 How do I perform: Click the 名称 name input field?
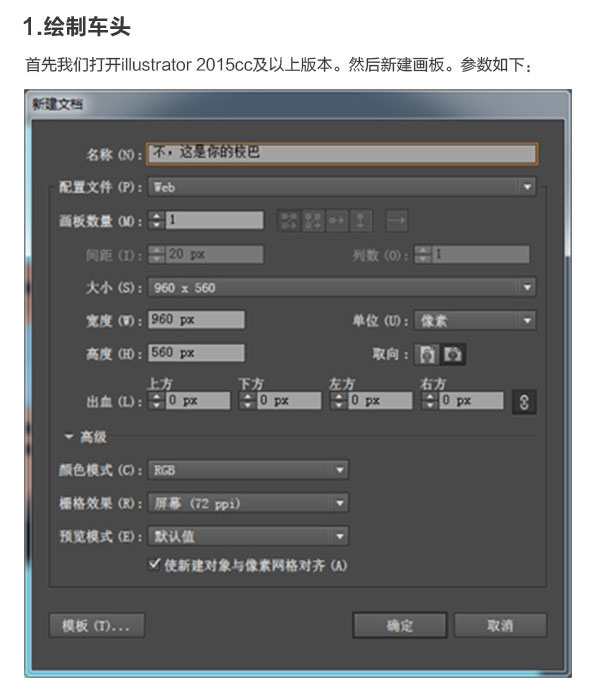pyautogui.click(x=342, y=154)
